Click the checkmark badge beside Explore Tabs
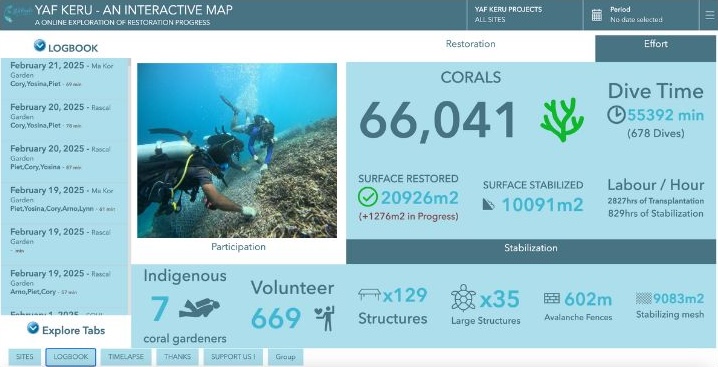The image size is (718, 367). (33, 328)
